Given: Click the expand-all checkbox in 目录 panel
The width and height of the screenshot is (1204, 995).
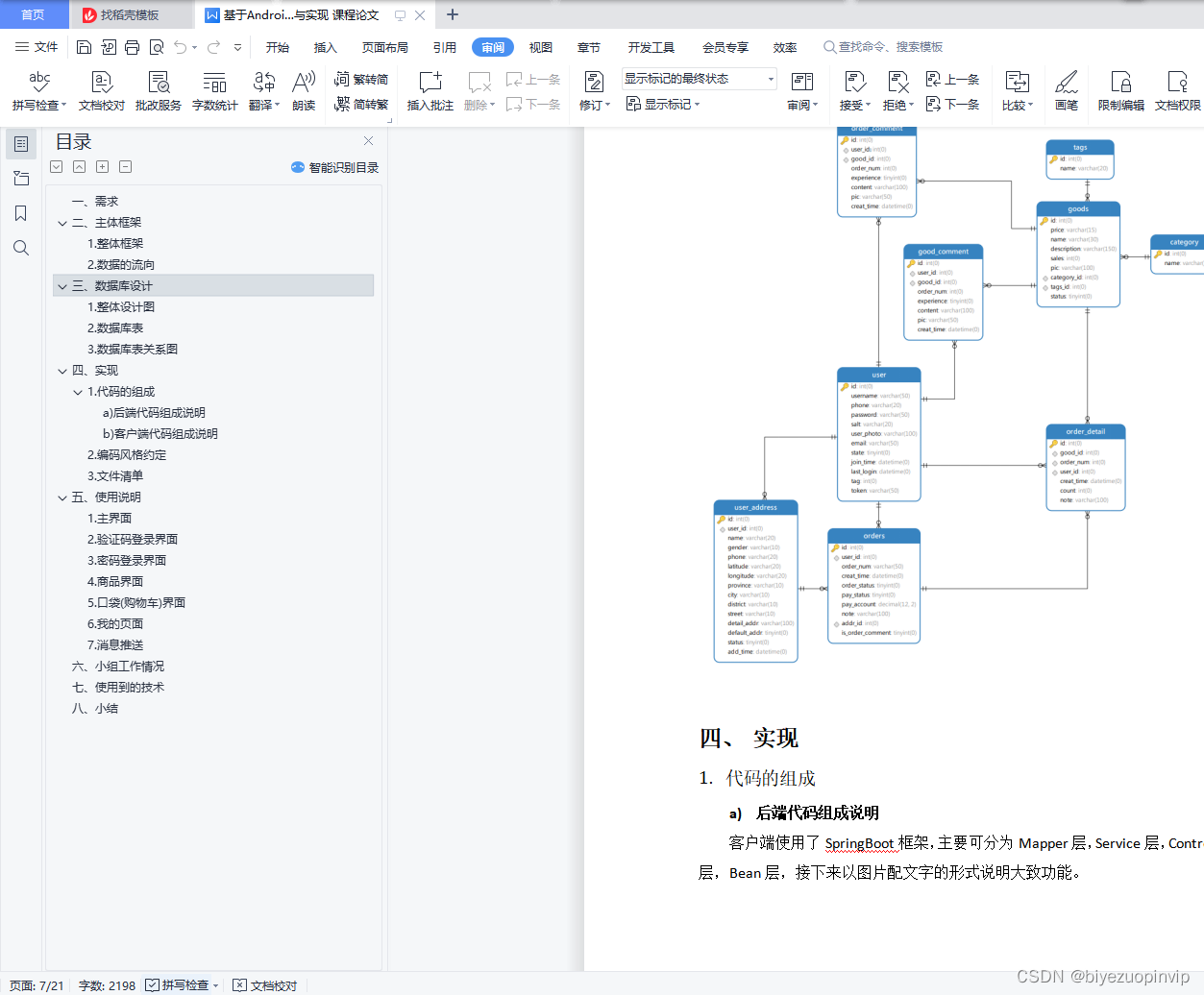Looking at the screenshot, I should [56, 166].
